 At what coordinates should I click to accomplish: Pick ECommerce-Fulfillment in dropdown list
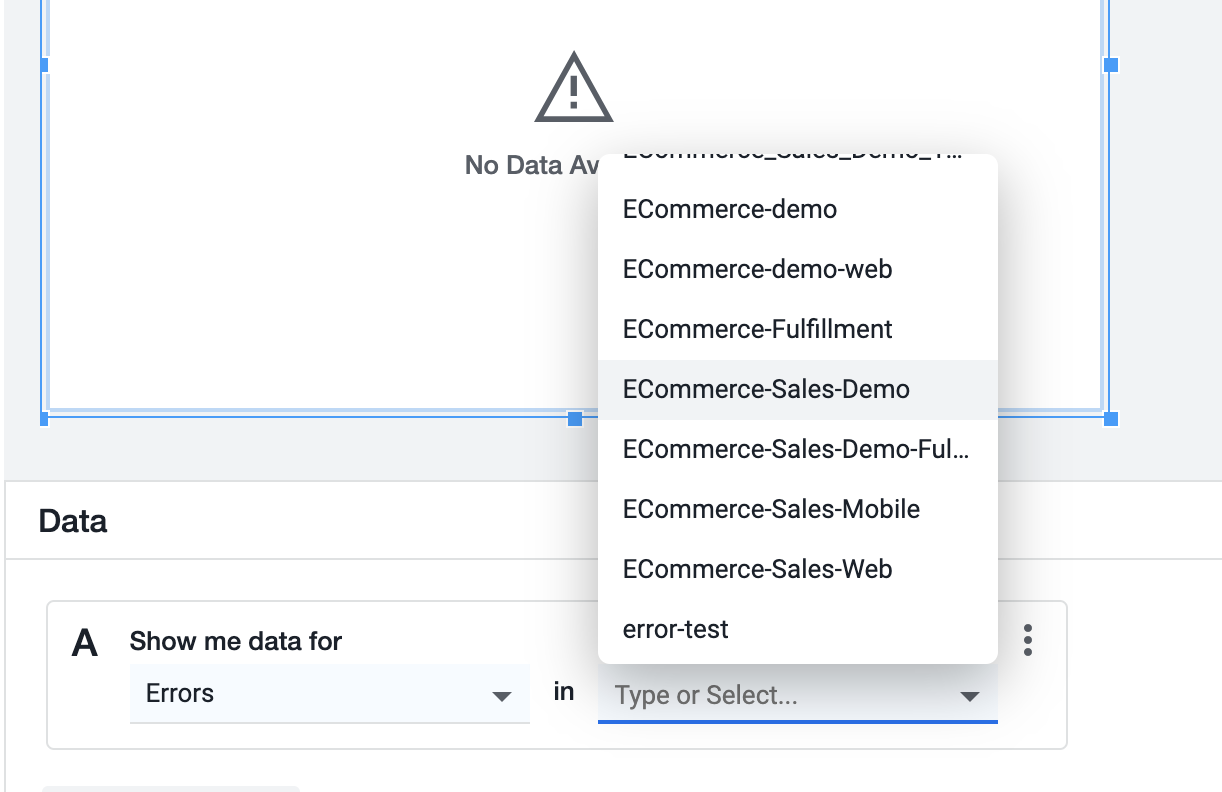pos(797,330)
